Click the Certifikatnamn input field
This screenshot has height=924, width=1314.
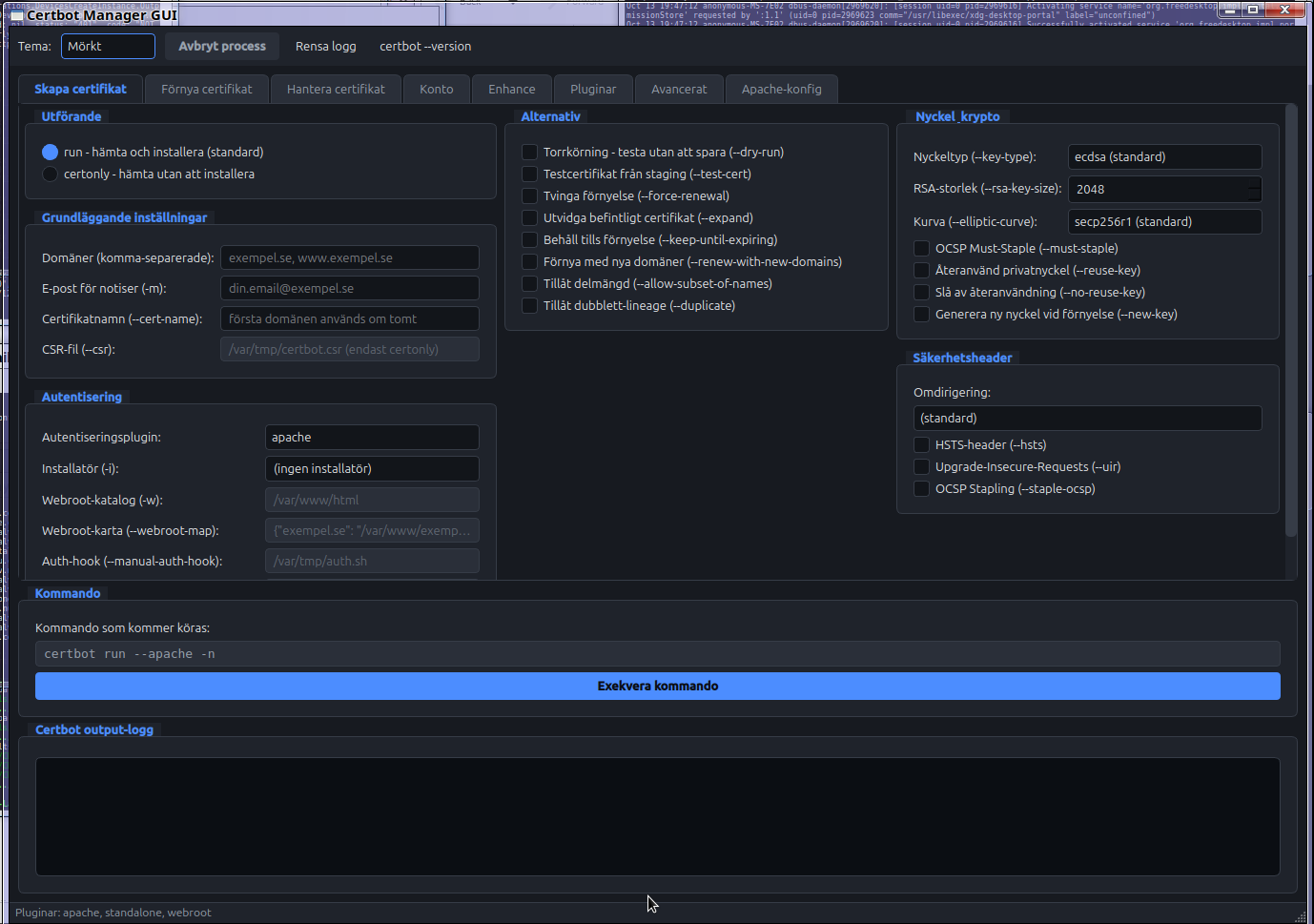click(350, 318)
